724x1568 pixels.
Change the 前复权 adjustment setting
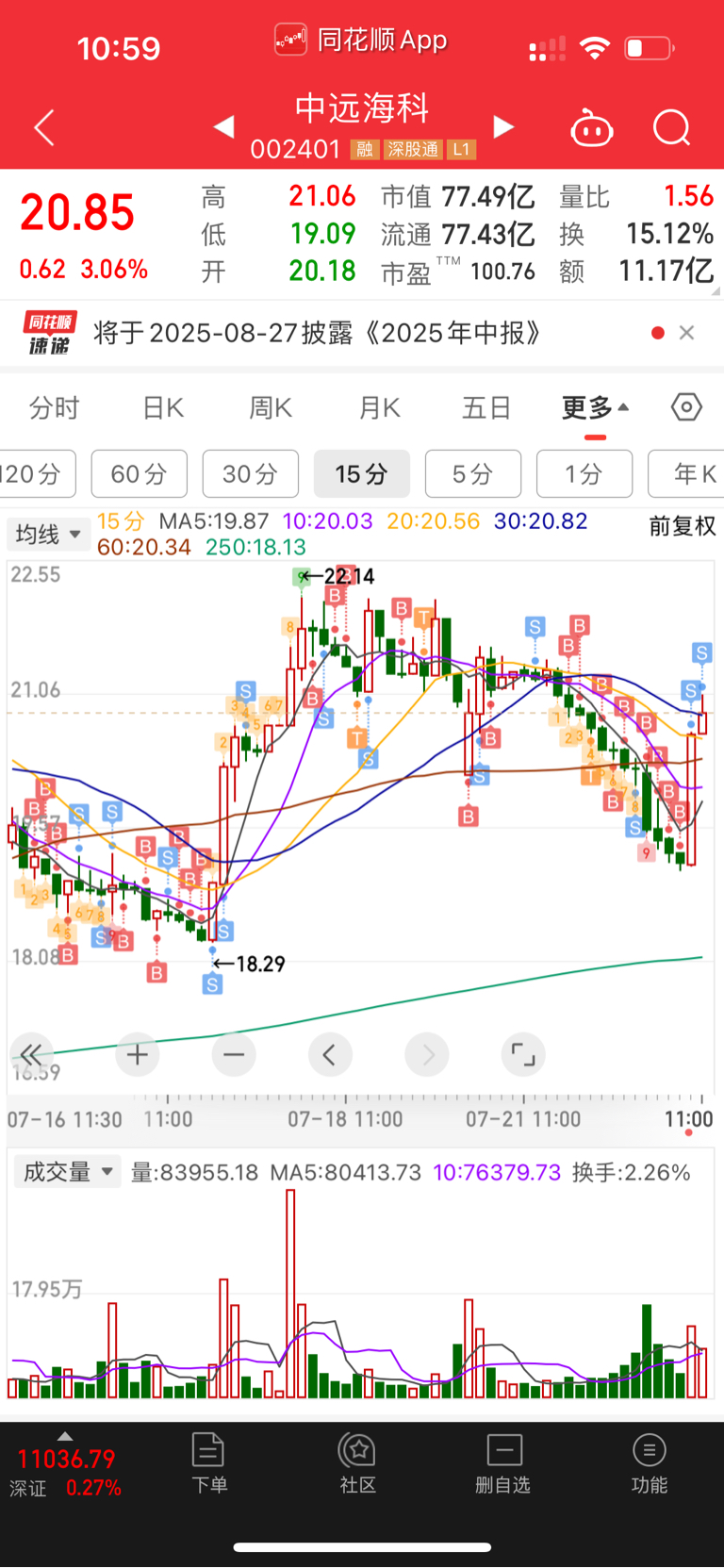(683, 526)
